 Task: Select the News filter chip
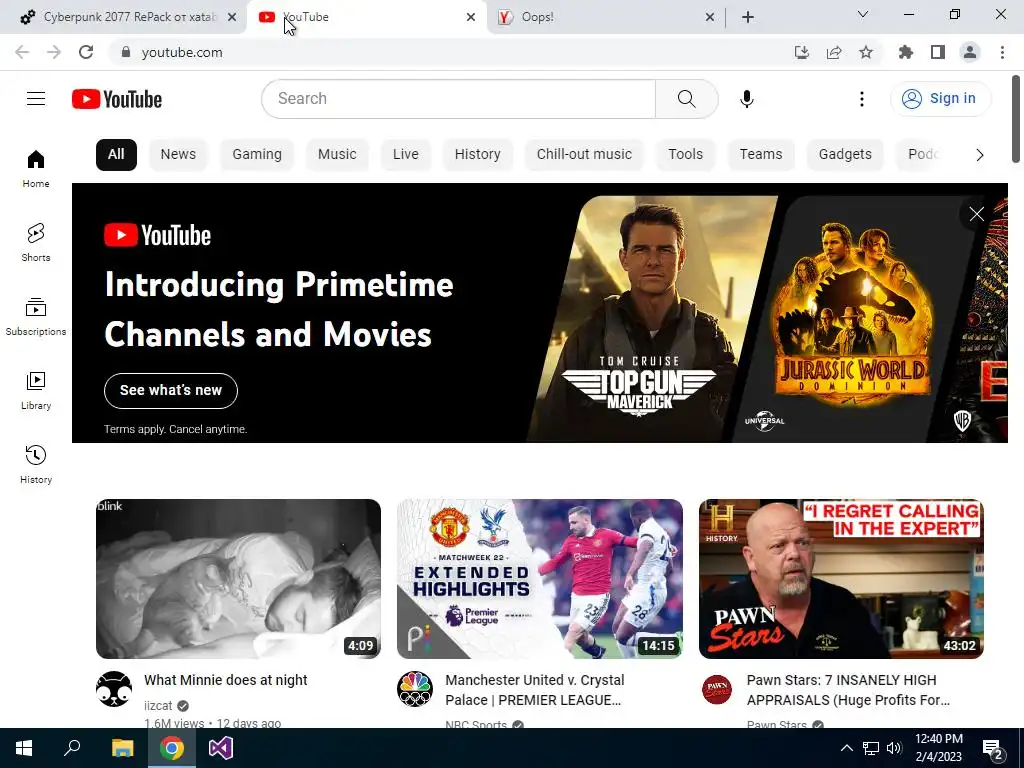[178, 155]
